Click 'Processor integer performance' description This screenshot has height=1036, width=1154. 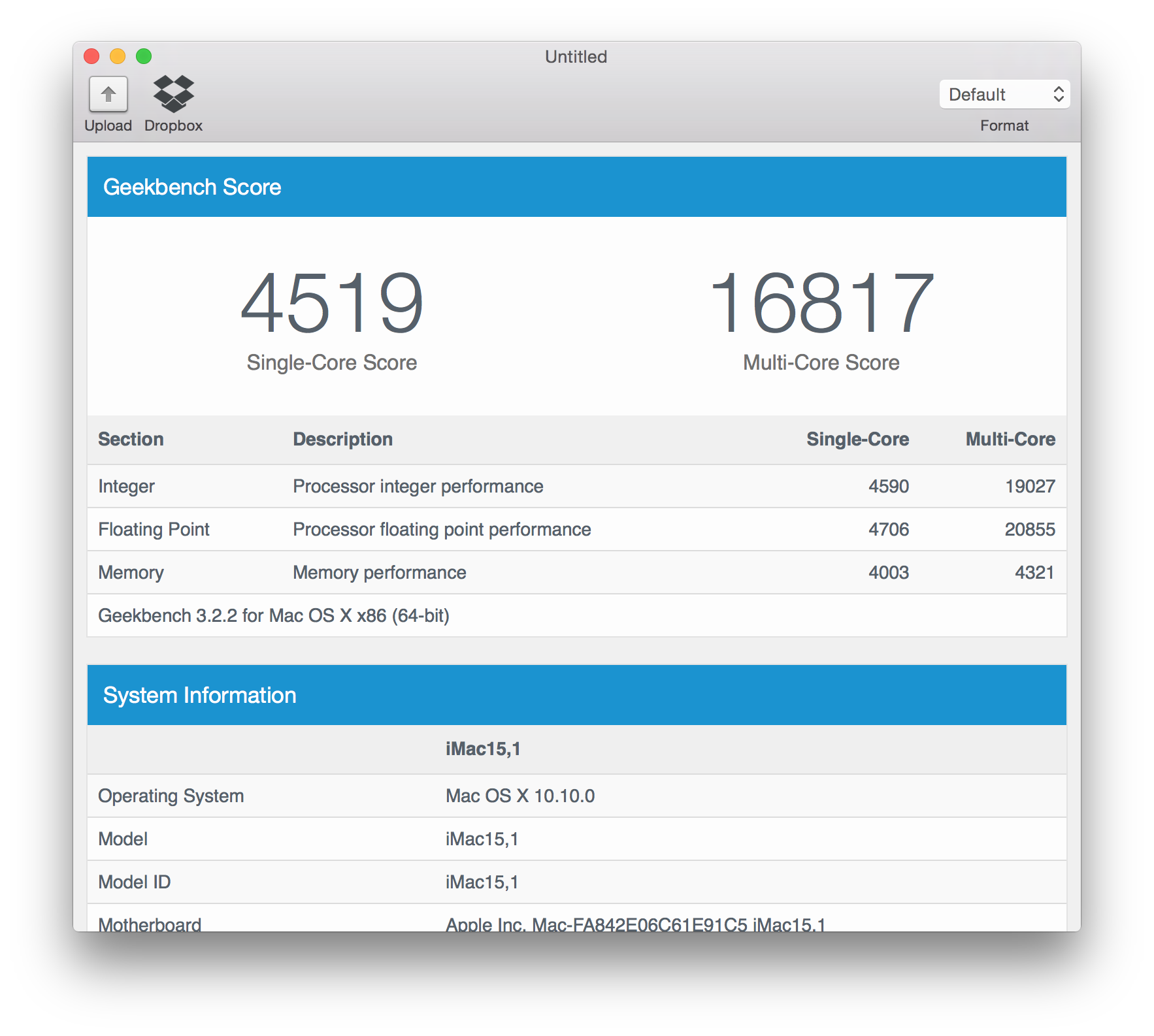(x=418, y=487)
